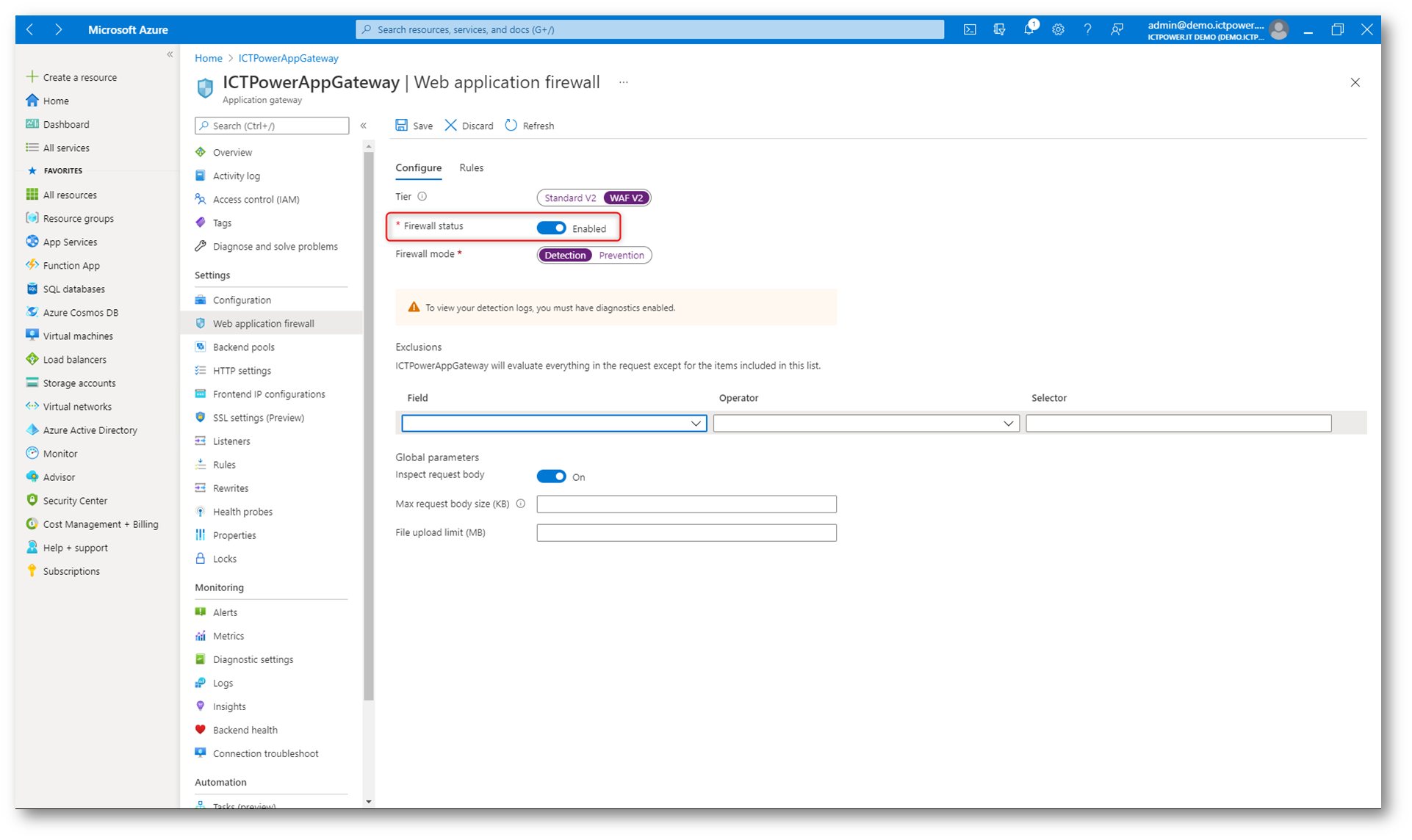The width and height of the screenshot is (1412, 840).
Task: Click the global search resources bar
Action: pos(650,30)
